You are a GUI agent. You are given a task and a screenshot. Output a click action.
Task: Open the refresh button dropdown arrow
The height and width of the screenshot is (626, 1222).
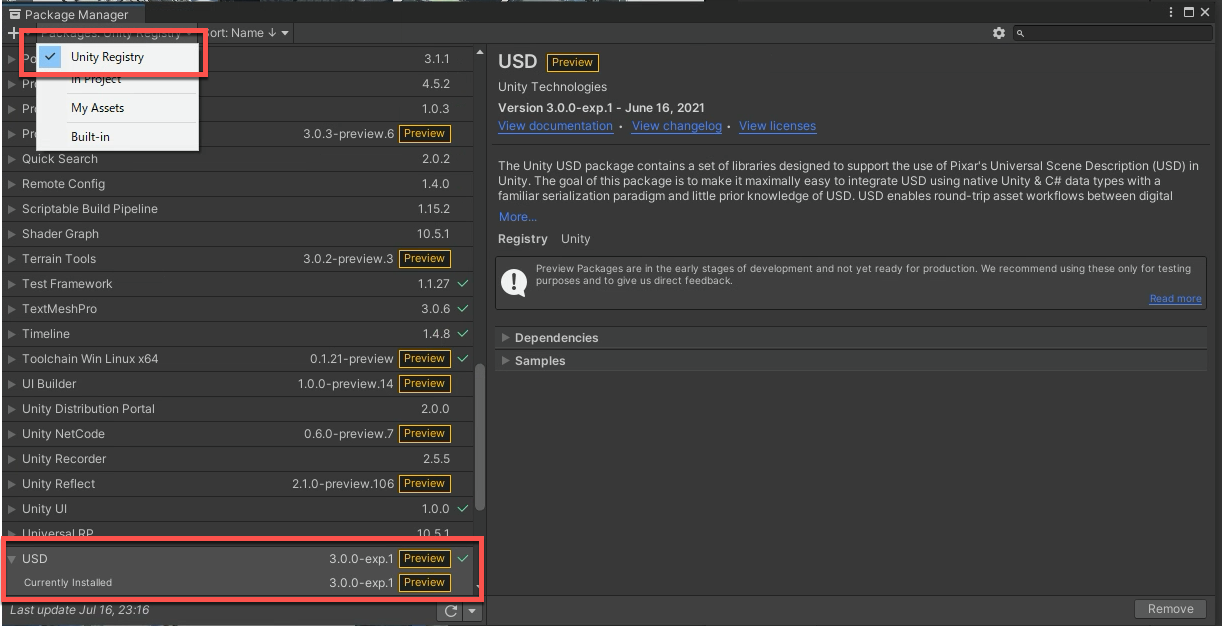pos(470,611)
